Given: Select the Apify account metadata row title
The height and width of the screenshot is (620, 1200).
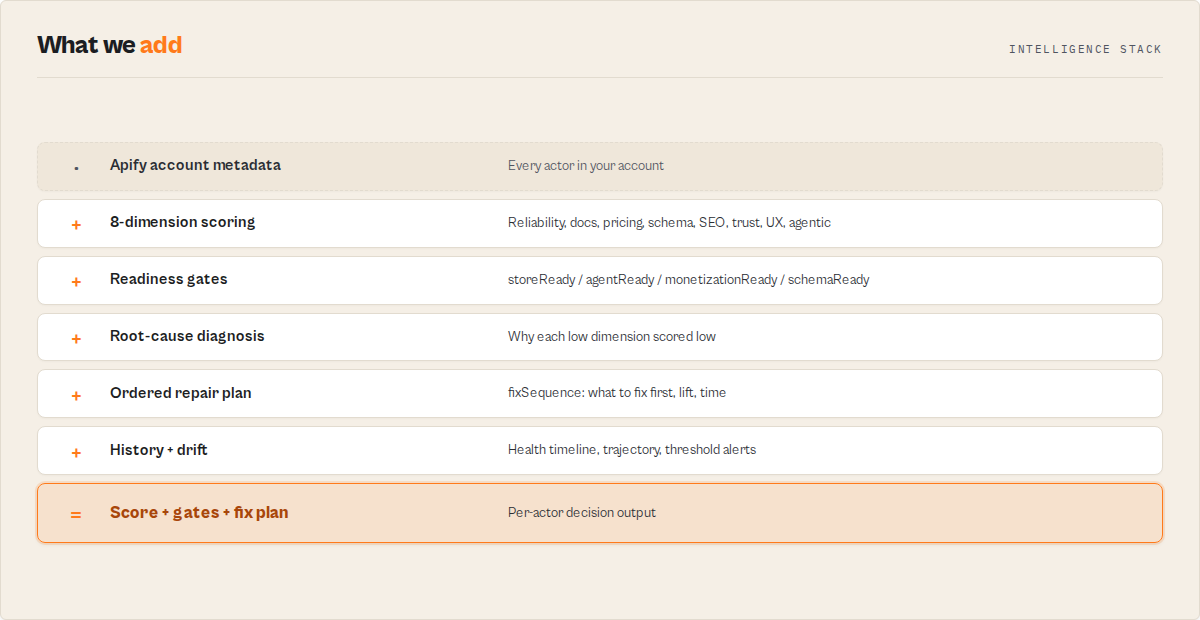Looking at the screenshot, I should click(195, 165).
